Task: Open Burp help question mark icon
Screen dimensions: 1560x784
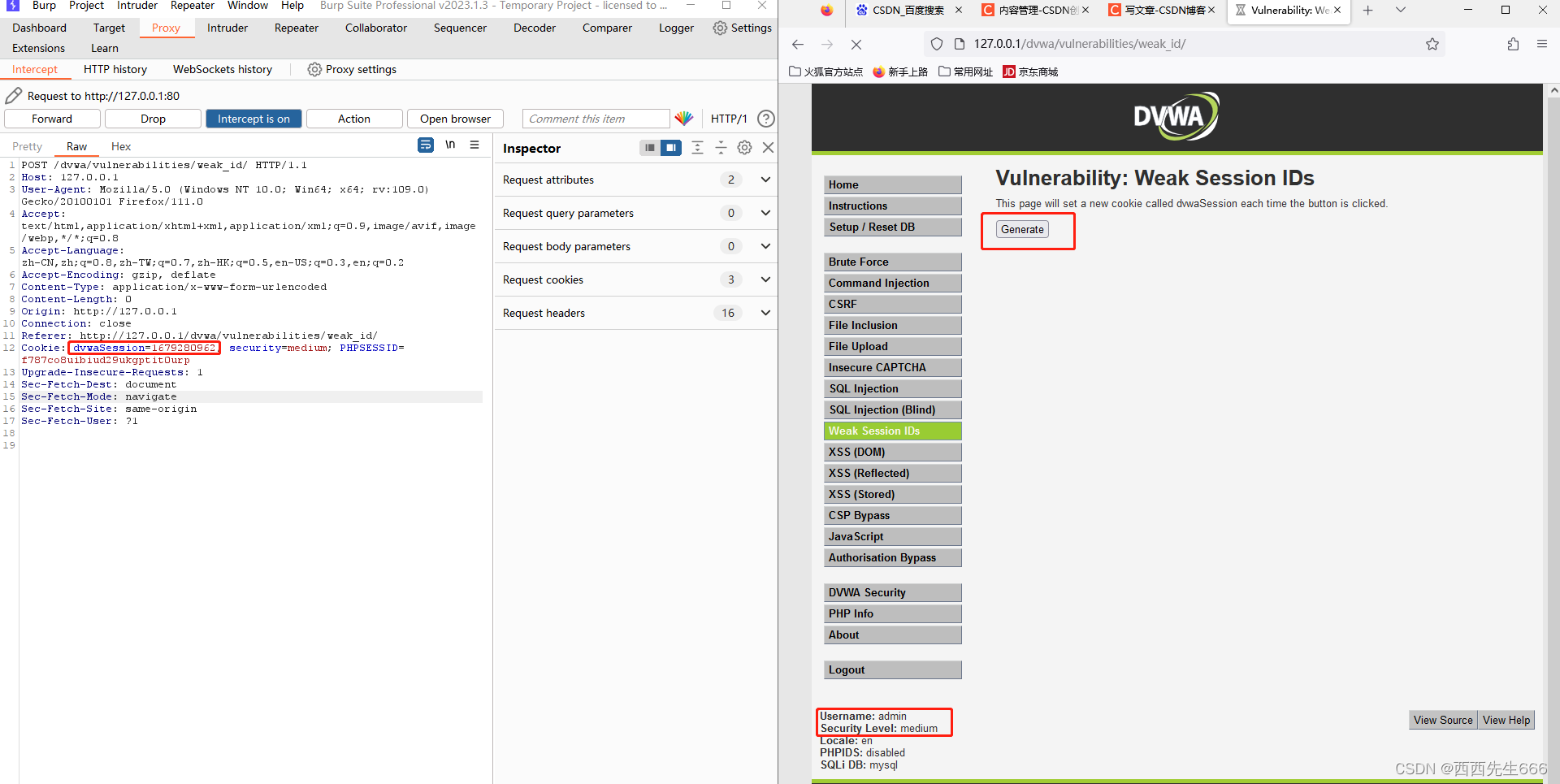Action: point(765,119)
